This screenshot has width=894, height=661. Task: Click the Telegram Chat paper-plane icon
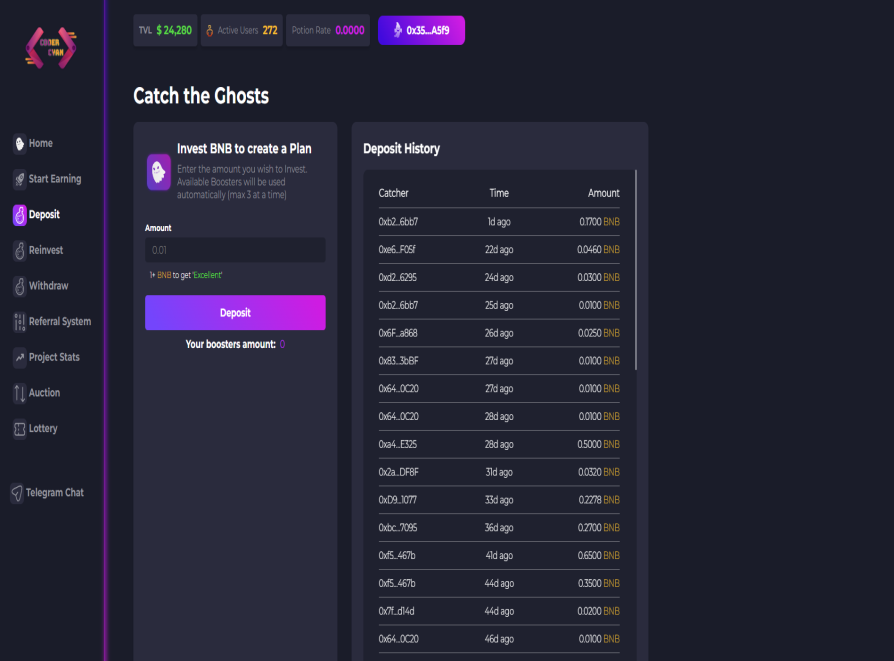[17, 493]
